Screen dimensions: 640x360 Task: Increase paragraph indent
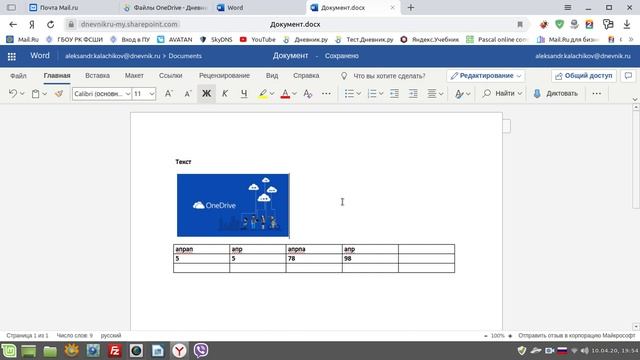coord(413,93)
